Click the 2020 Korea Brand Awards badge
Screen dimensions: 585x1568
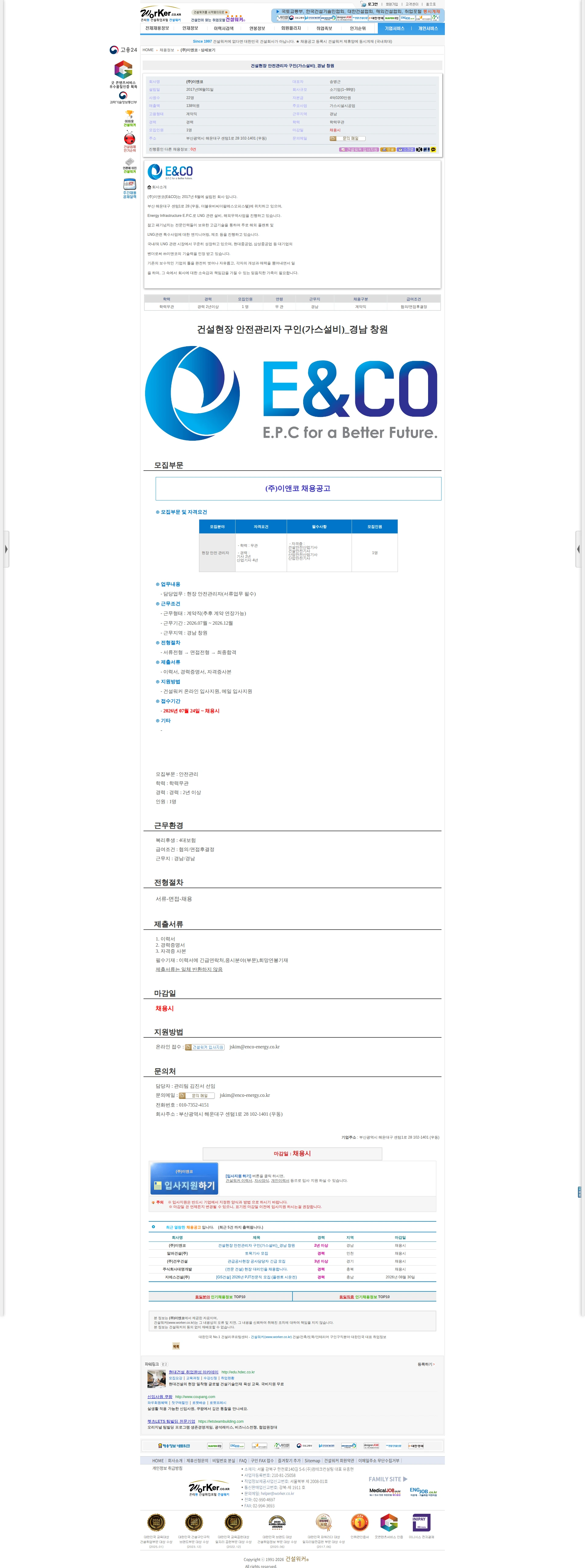coord(277,1522)
